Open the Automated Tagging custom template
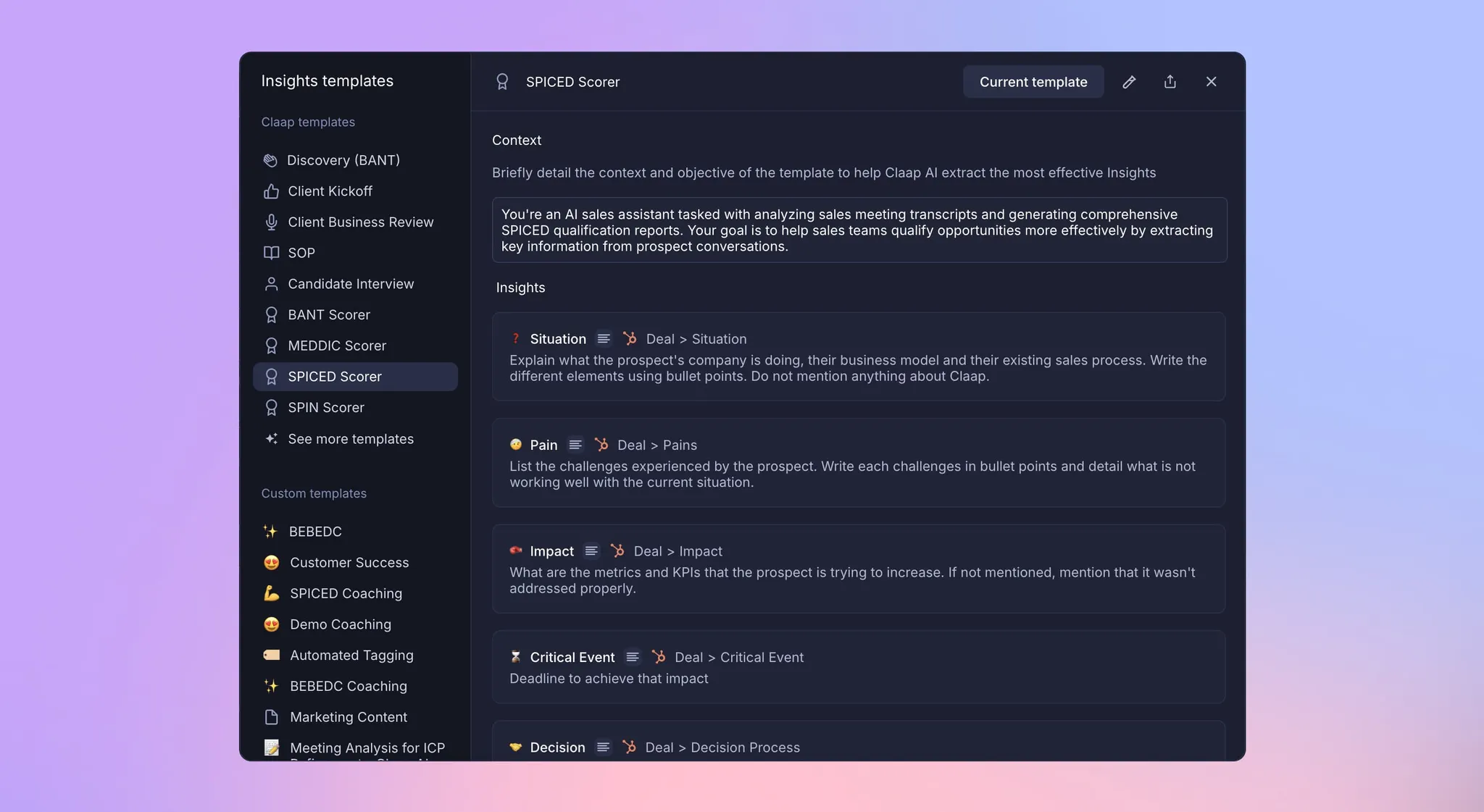1484x812 pixels. [x=351, y=655]
